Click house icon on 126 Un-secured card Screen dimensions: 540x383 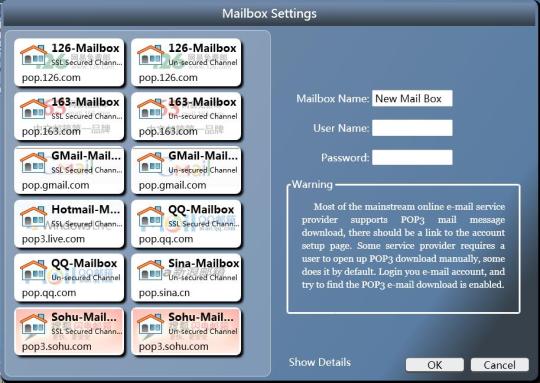tap(150, 55)
